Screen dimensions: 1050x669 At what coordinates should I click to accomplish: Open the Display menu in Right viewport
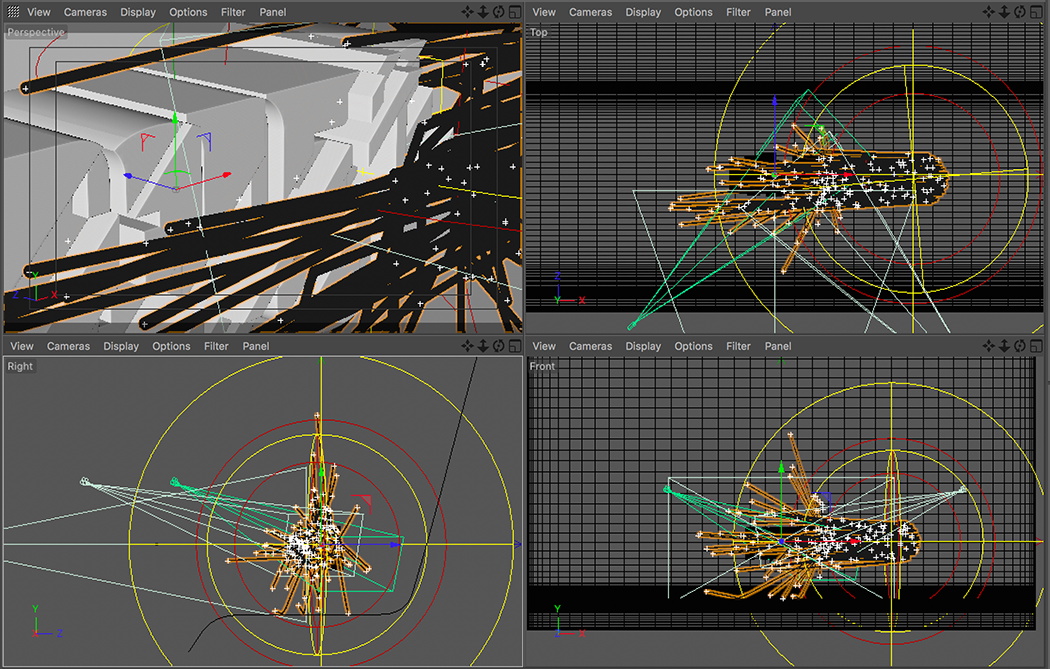point(121,346)
